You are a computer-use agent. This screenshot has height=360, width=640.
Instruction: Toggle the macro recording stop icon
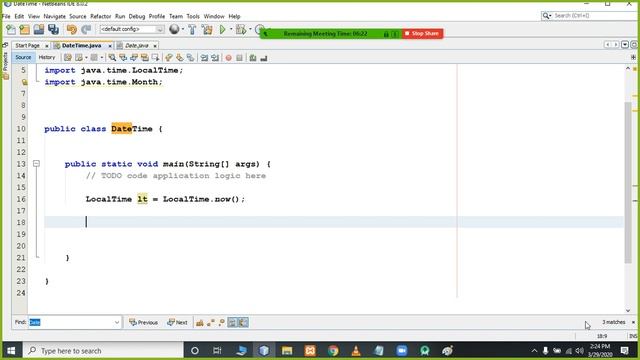240,58
